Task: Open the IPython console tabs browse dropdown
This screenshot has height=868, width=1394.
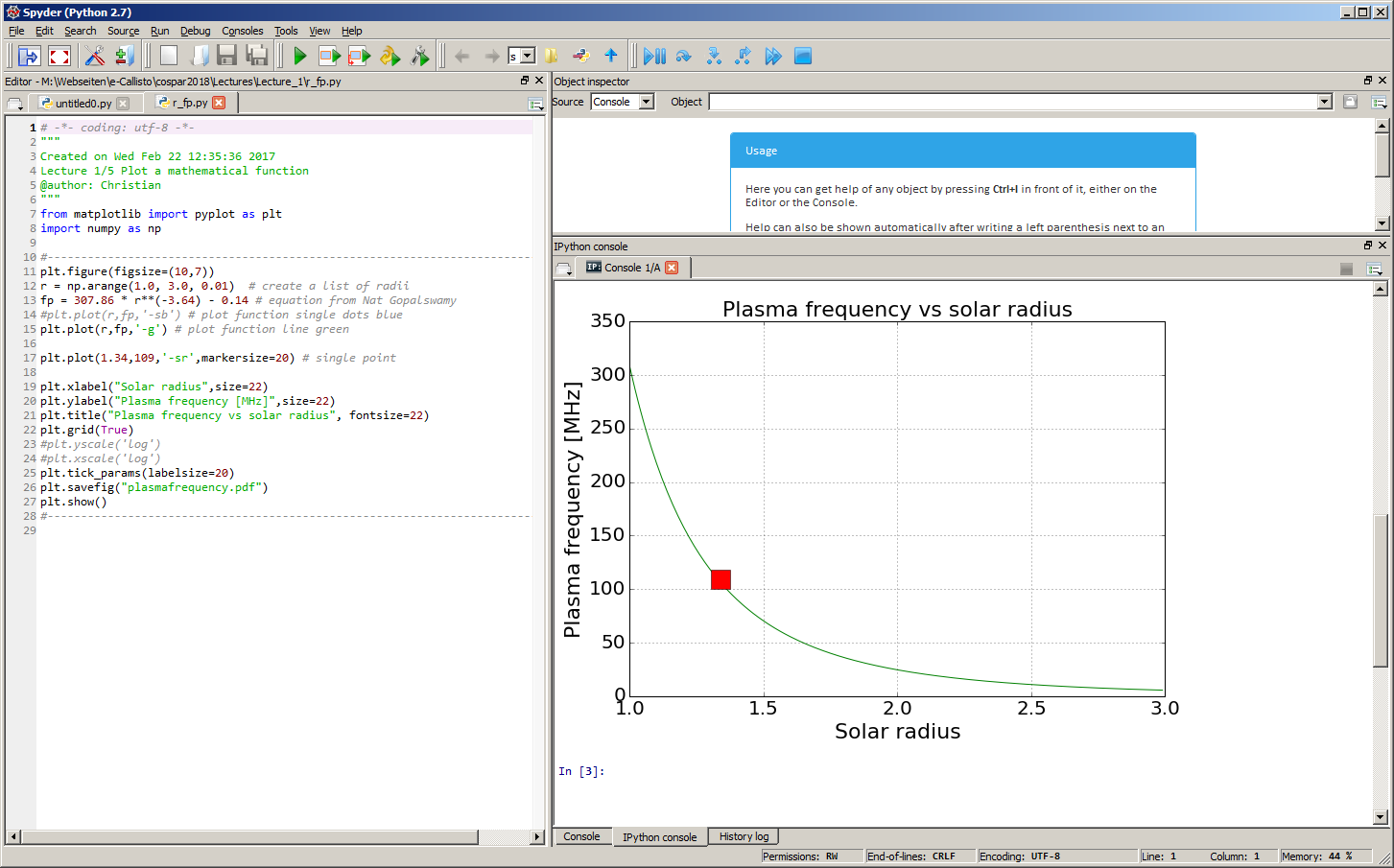Action: coord(563,269)
